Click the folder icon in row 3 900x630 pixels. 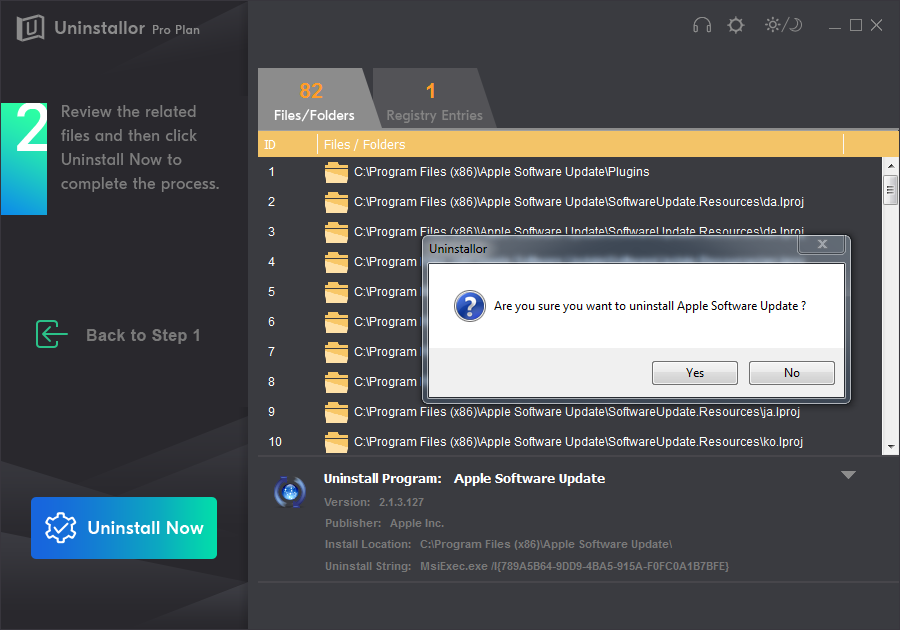336,232
